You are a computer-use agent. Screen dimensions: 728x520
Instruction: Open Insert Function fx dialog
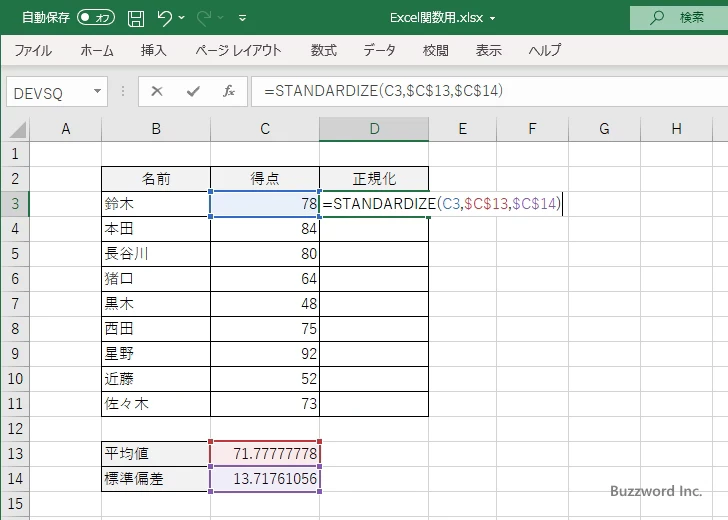tap(229, 91)
